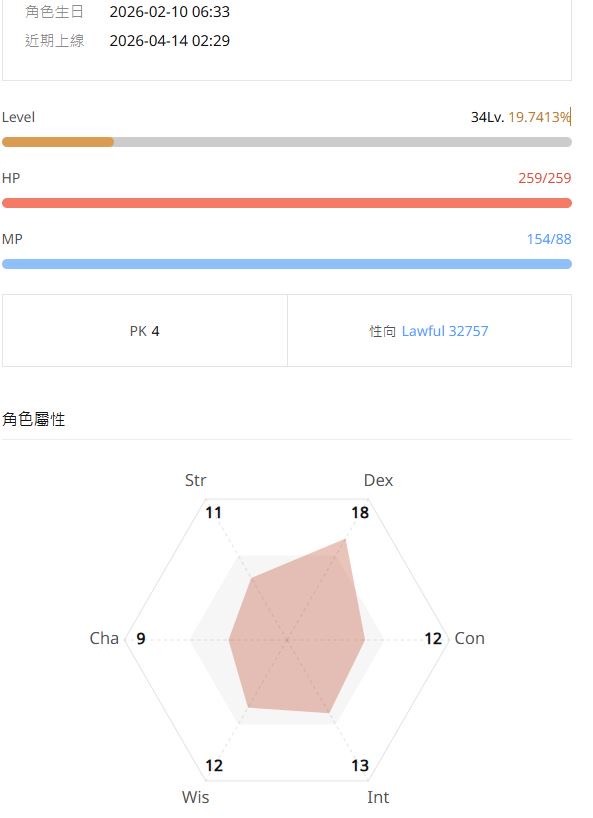Click the MP value 154/88

click(548, 239)
